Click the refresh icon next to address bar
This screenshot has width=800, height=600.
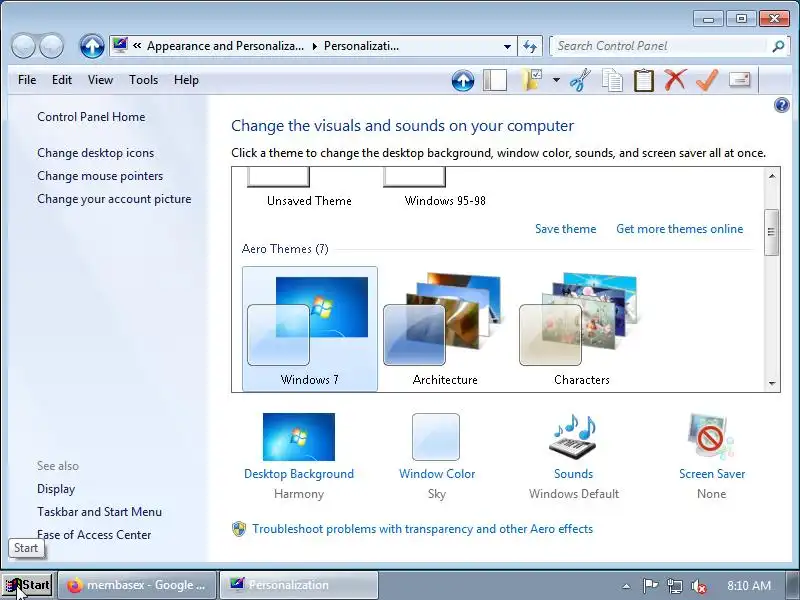(x=530, y=46)
